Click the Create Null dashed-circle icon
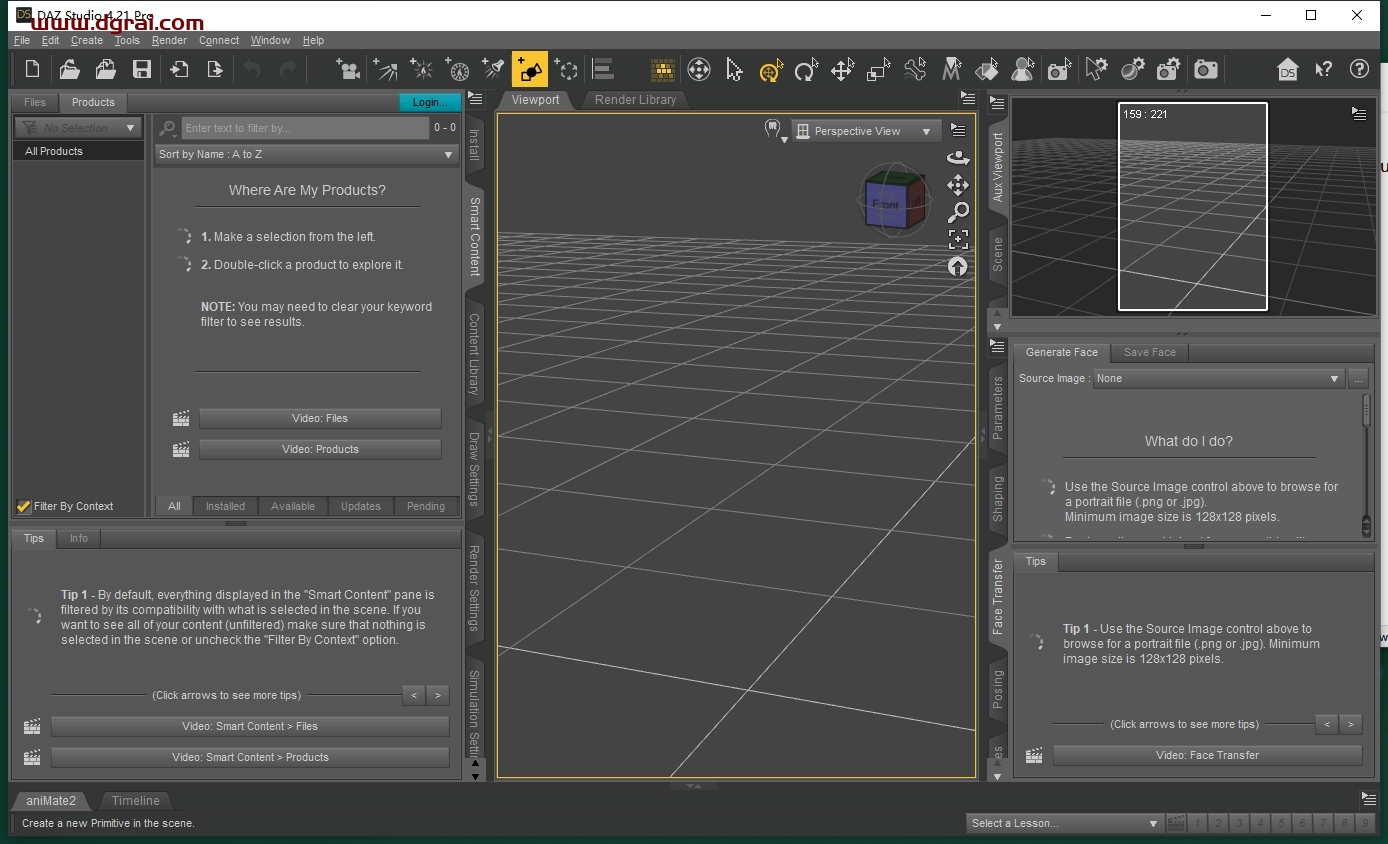Viewport: 1388px width, 844px height. [566, 69]
